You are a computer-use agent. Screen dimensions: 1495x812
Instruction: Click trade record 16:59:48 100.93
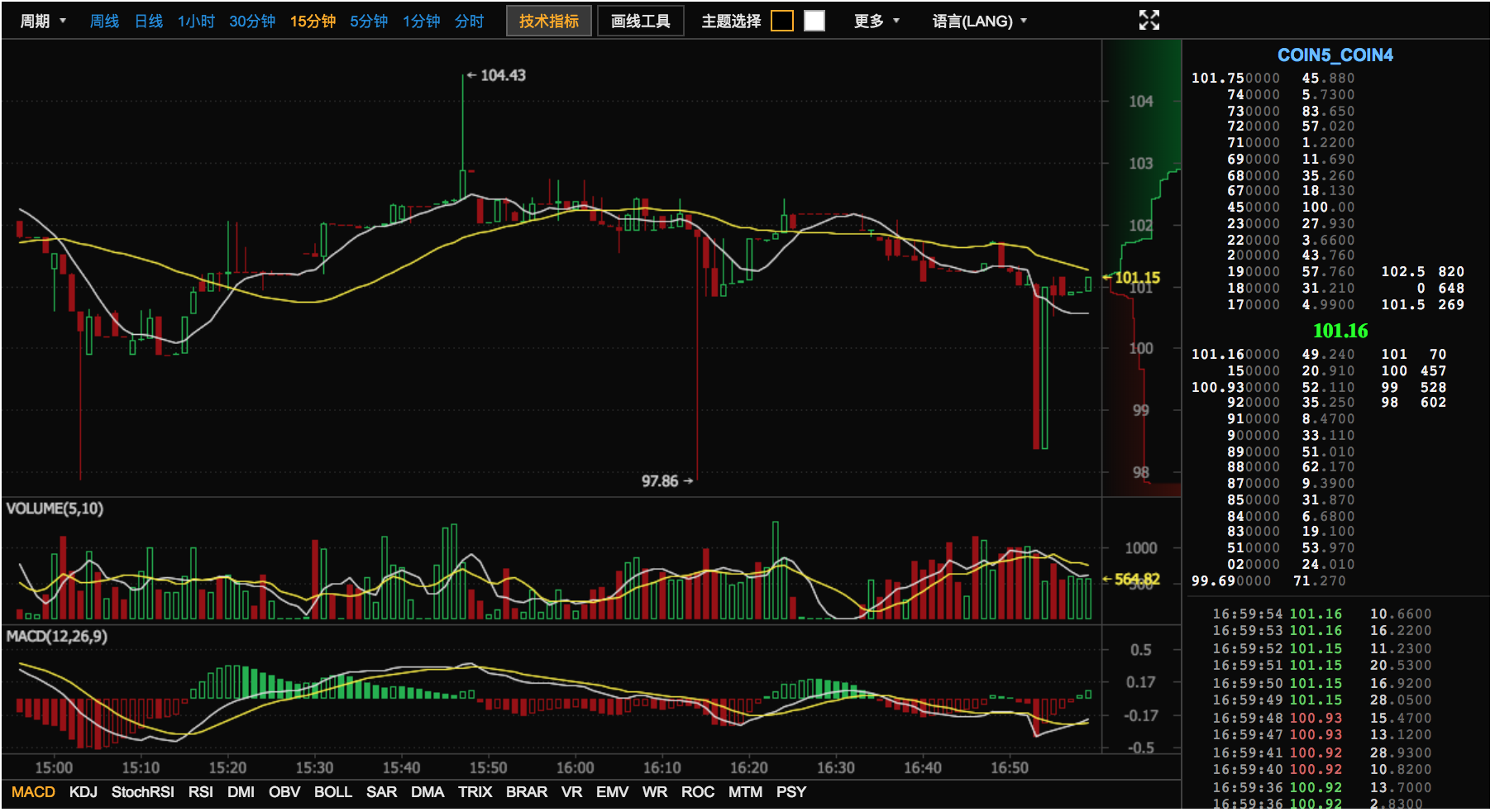[x=1321, y=719]
